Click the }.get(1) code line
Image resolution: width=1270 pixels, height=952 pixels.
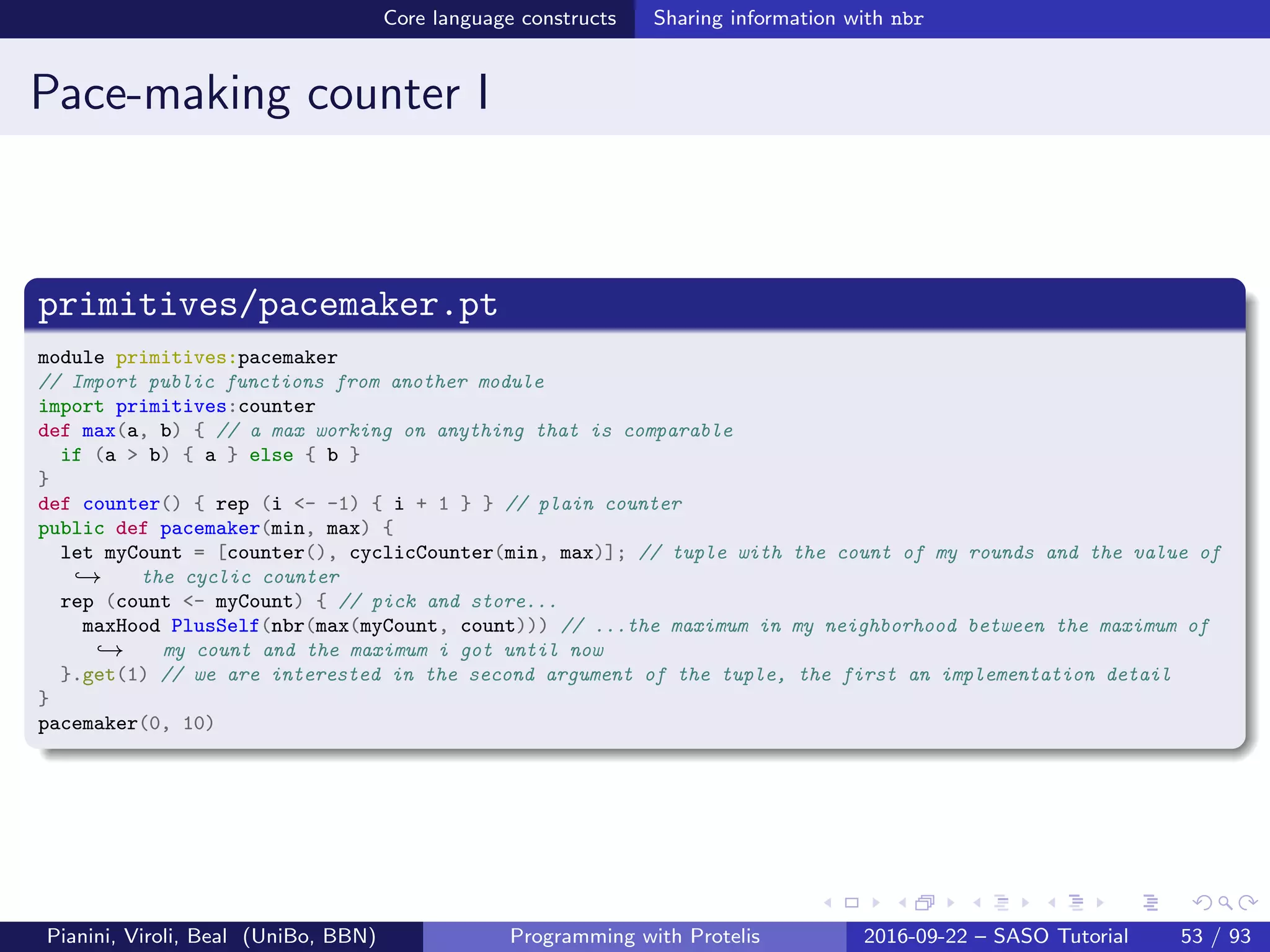point(616,674)
